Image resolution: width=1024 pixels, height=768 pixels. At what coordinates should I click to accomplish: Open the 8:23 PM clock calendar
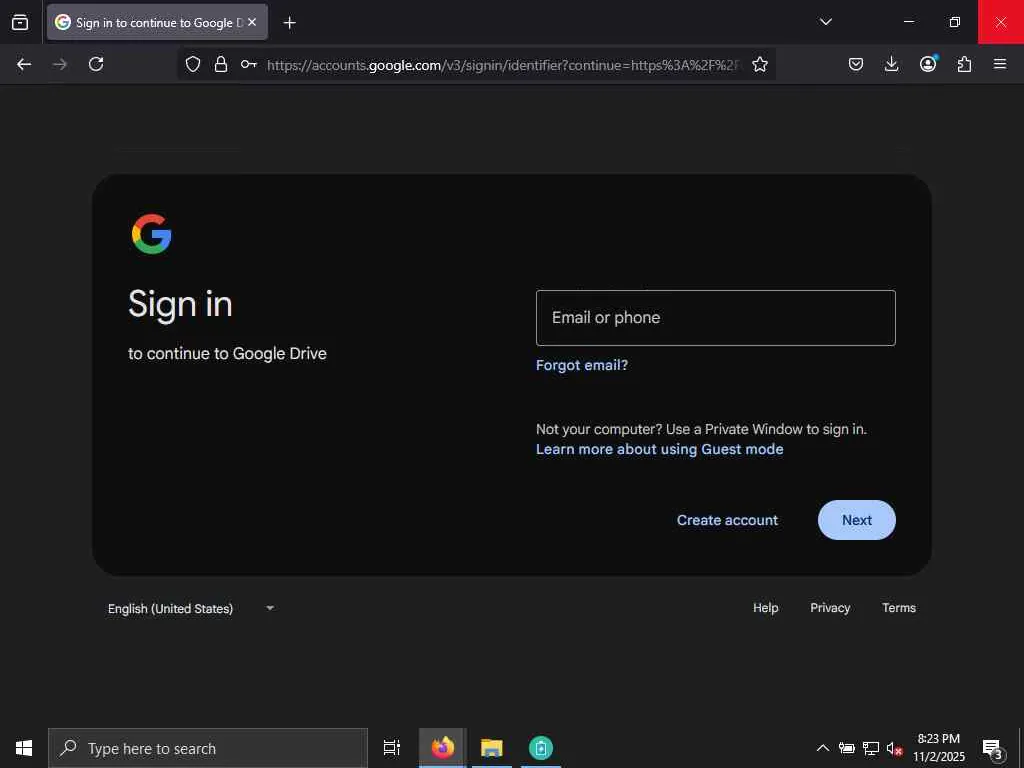(938, 748)
